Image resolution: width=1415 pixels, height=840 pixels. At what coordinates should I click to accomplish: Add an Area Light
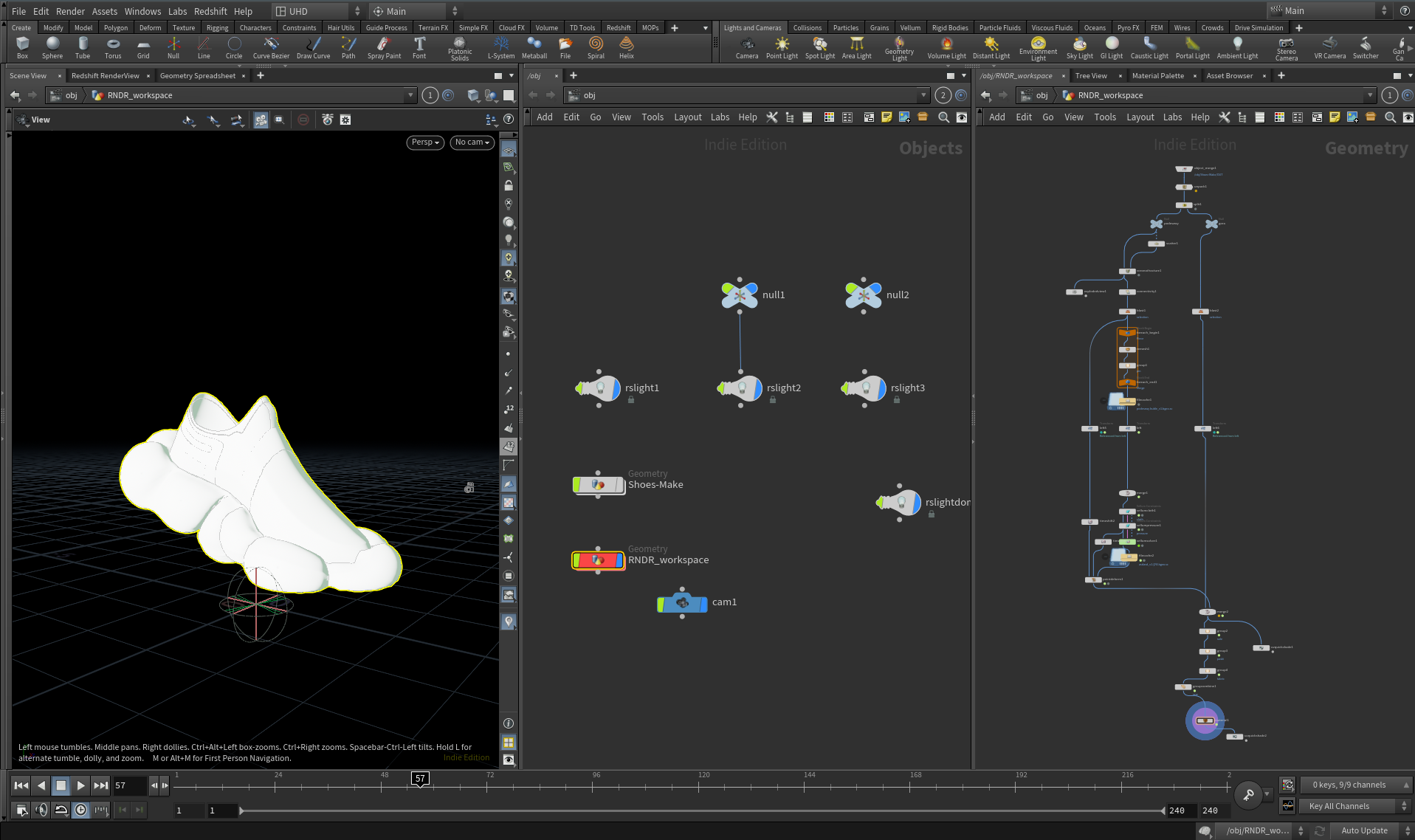857,48
